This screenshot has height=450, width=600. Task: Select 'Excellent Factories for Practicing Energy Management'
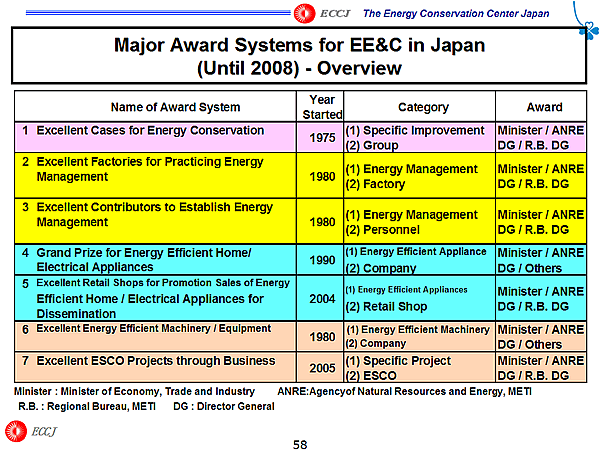[150, 169]
